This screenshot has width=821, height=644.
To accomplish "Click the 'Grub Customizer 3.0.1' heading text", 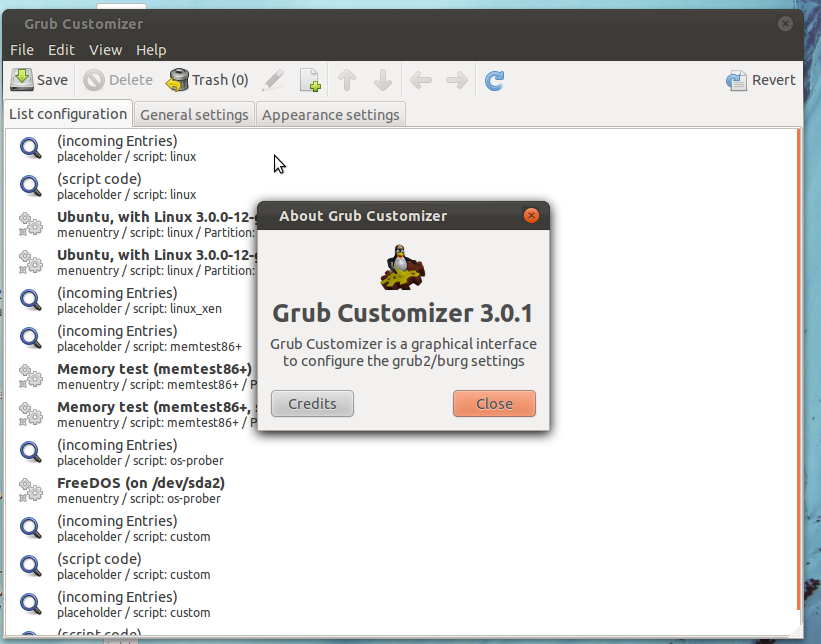I will 403,313.
